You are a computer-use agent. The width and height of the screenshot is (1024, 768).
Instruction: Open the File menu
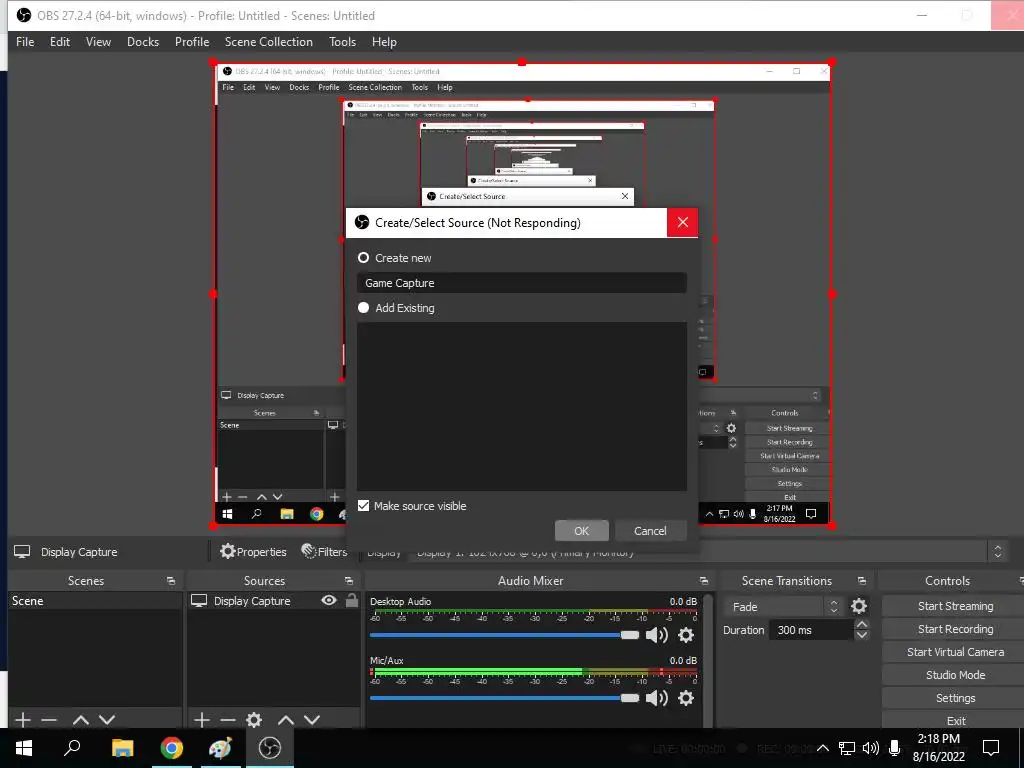[25, 42]
